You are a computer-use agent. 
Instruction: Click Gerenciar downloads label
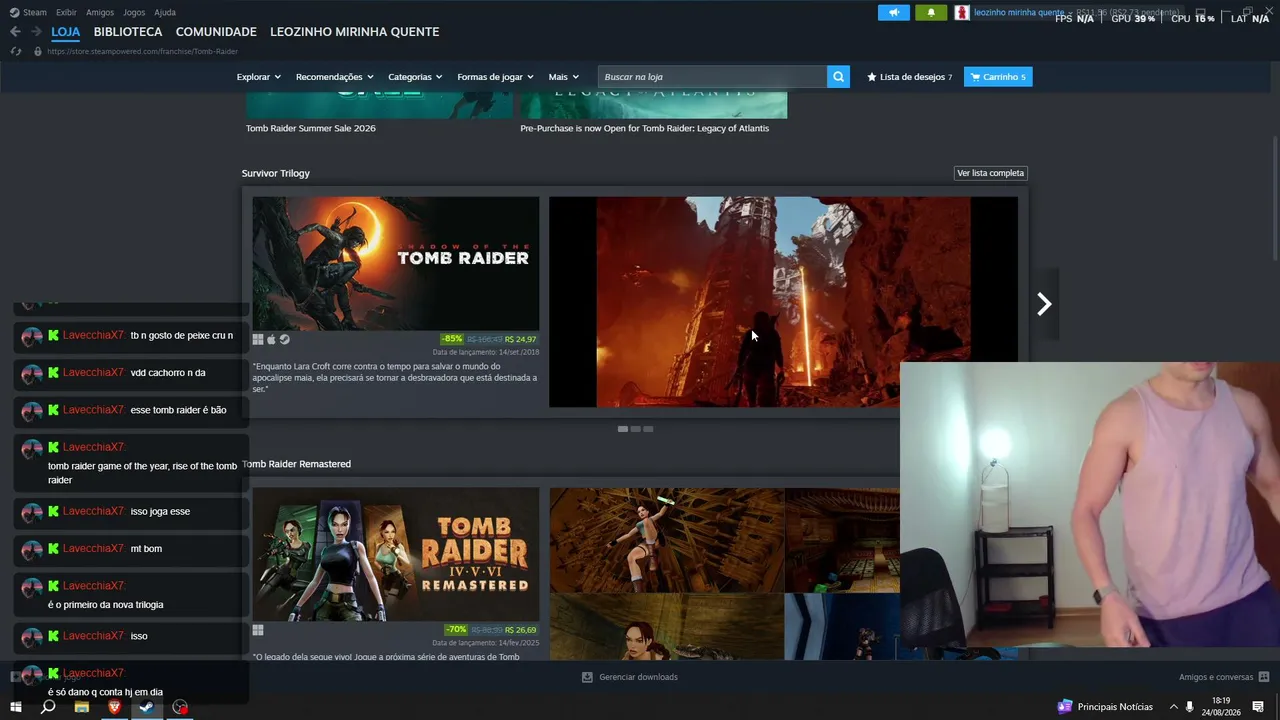[x=638, y=677]
